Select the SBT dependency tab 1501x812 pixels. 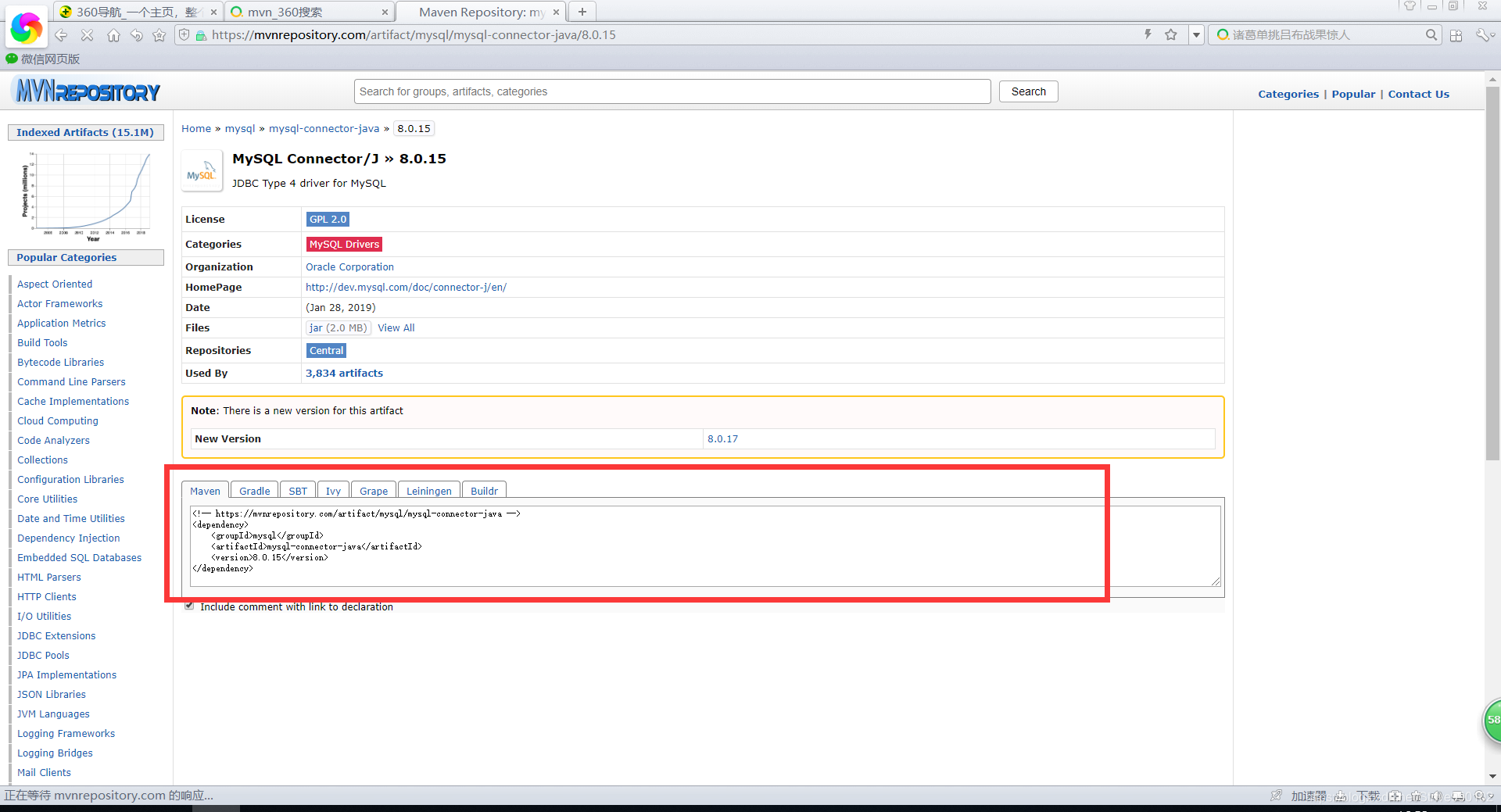click(298, 491)
